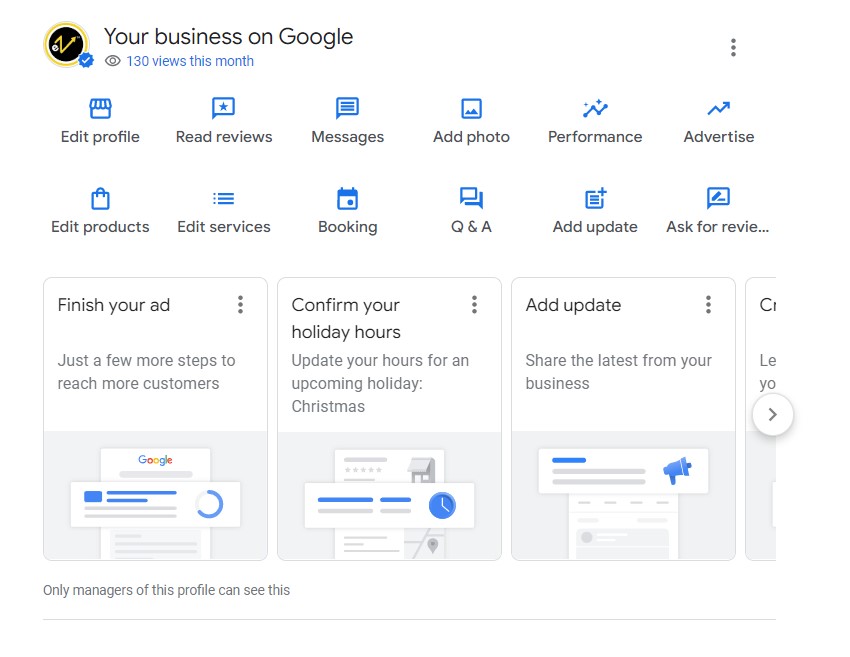Open the Booking calendar icon

coord(347,198)
